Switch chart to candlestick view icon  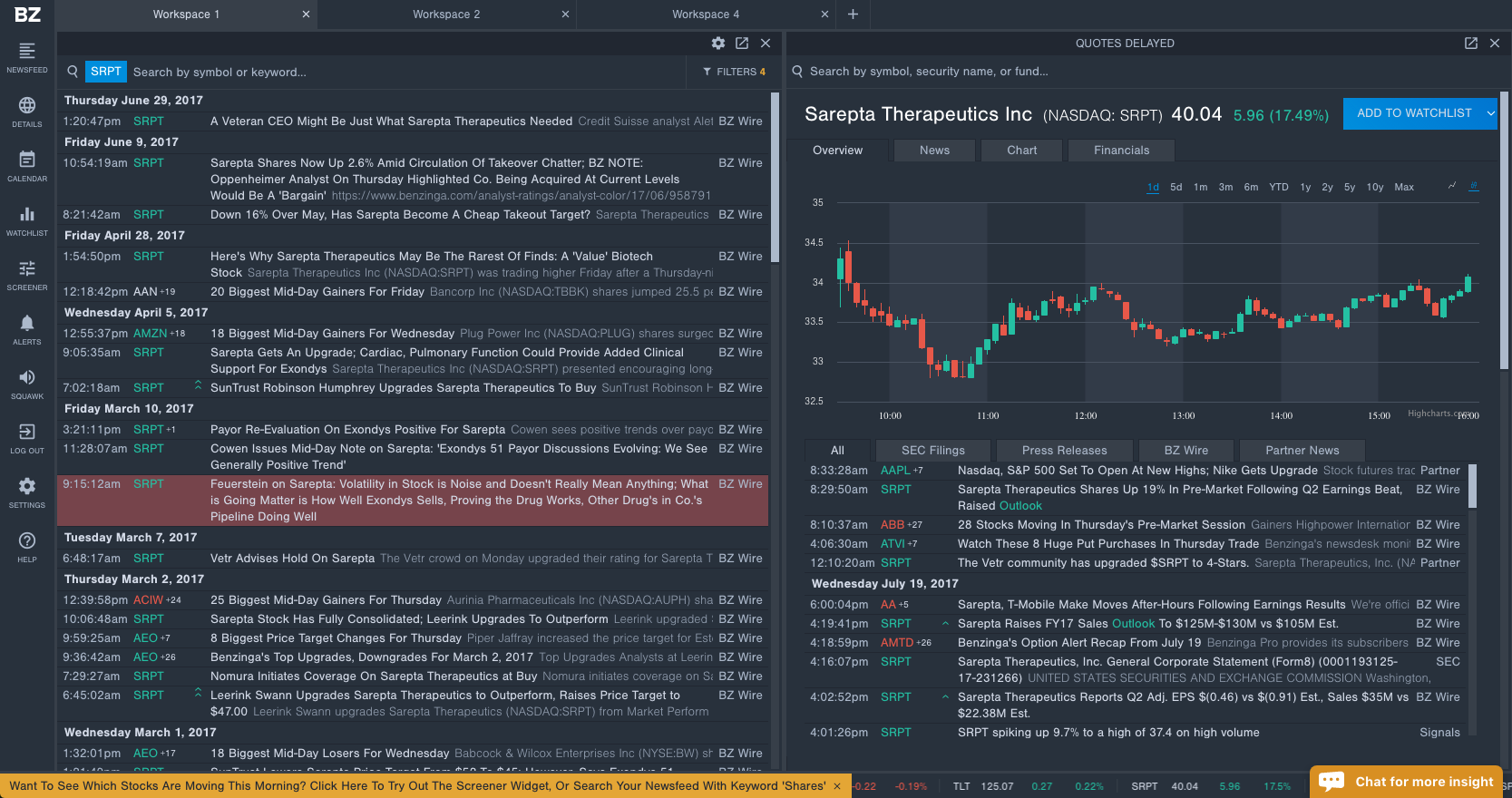point(1474,186)
